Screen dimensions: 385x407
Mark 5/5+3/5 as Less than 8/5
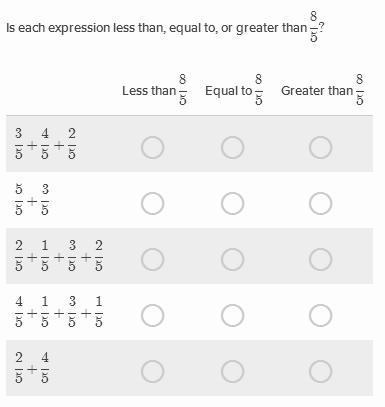point(152,203)
